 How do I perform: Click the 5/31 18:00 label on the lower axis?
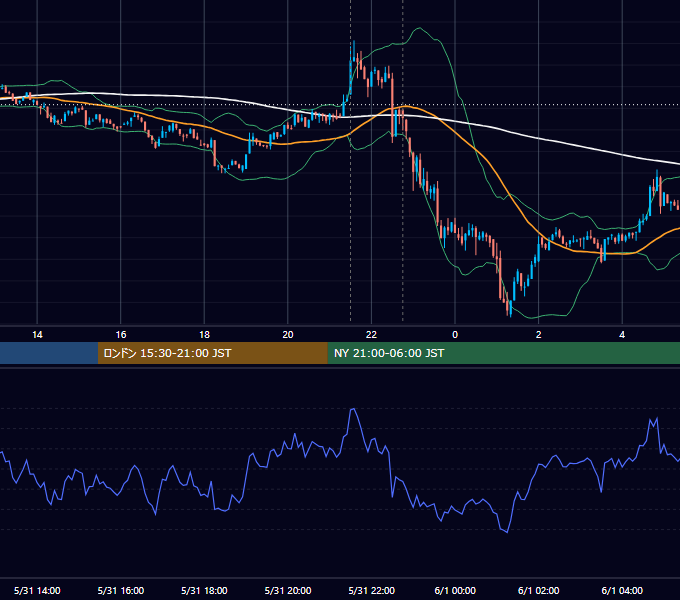point(204,590)
